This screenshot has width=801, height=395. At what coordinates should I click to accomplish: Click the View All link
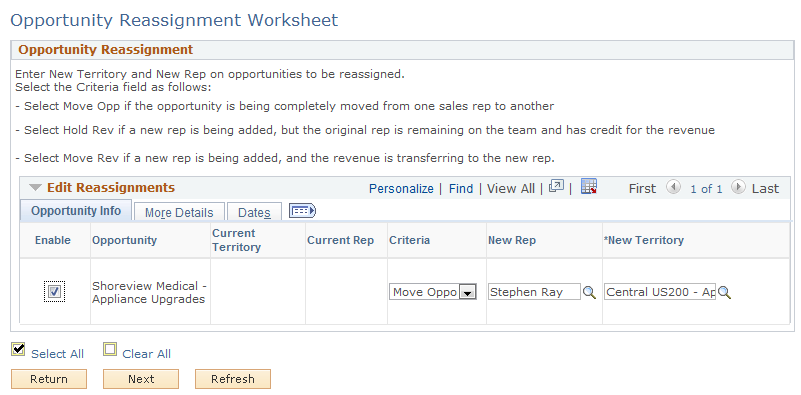click(x=510, y=189)
